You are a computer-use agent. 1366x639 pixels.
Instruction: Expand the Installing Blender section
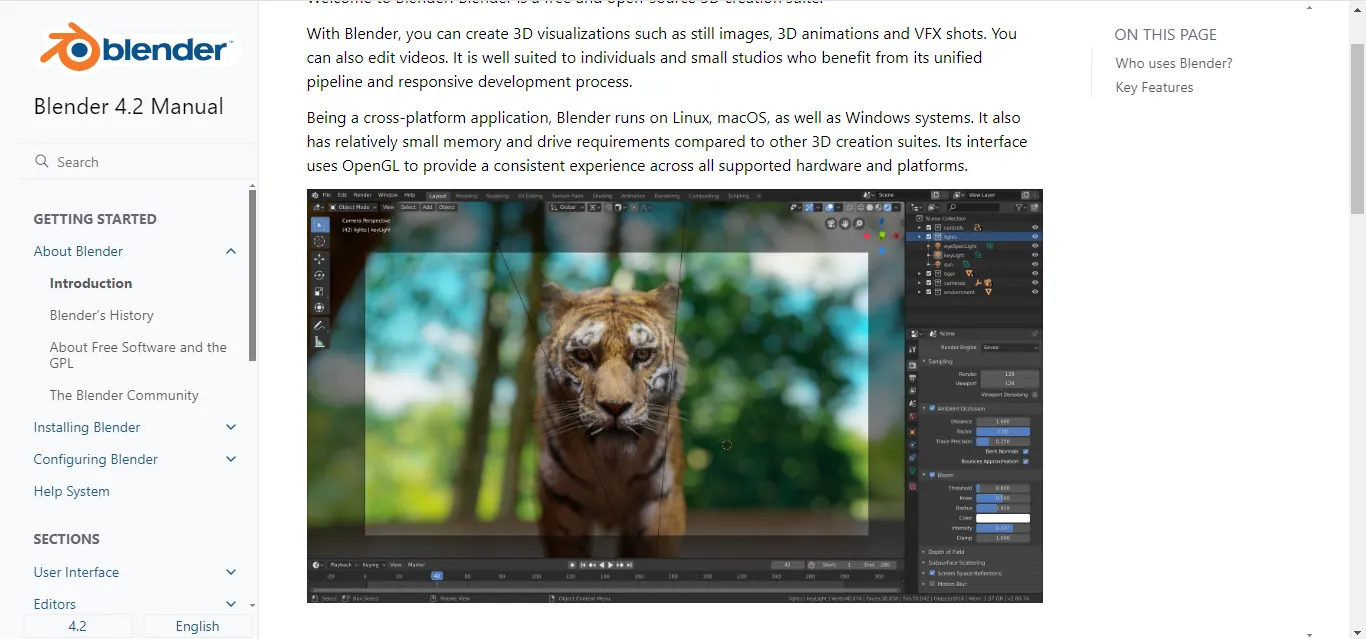click(231, 427)
